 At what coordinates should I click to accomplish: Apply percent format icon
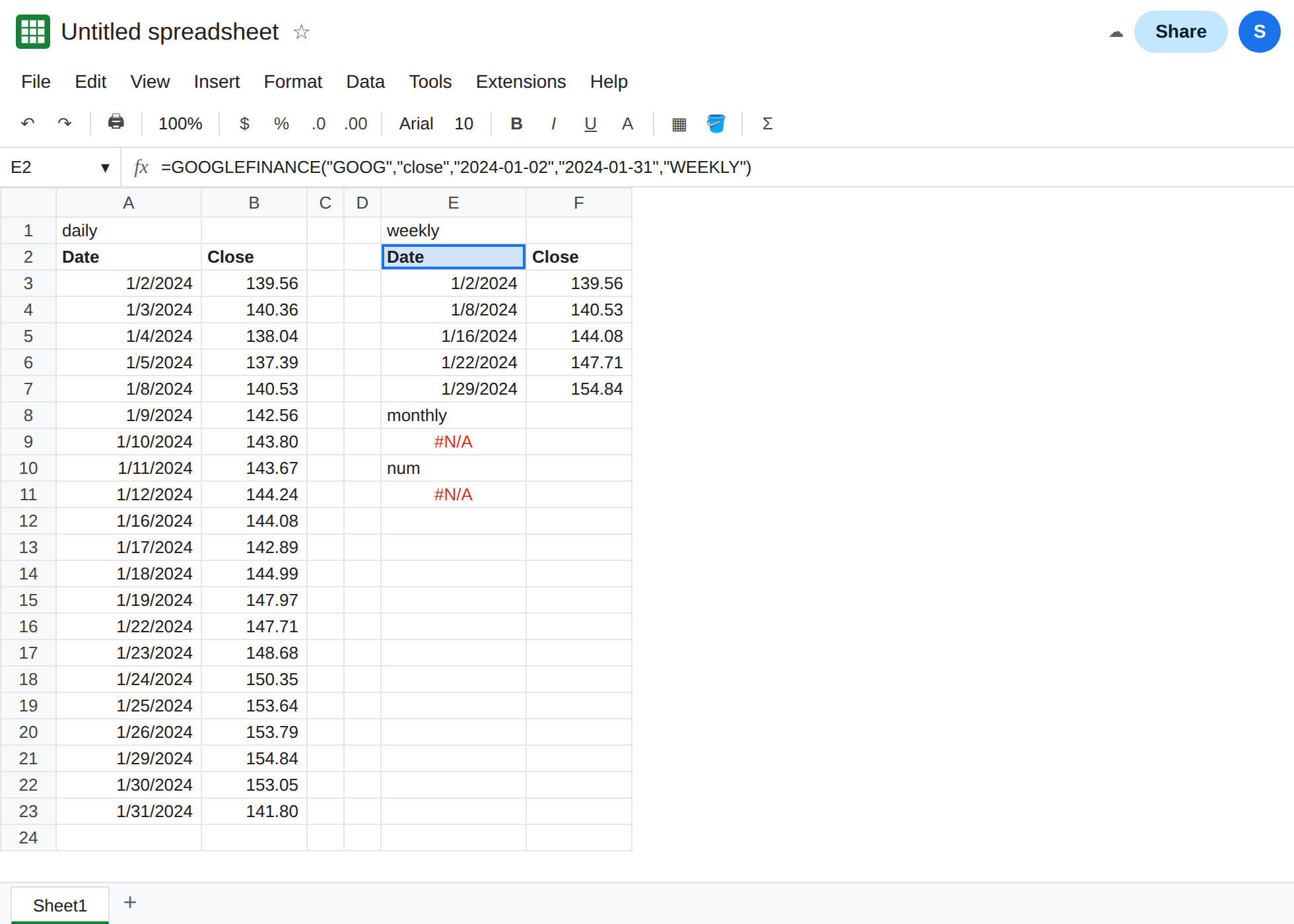[282, 123]
